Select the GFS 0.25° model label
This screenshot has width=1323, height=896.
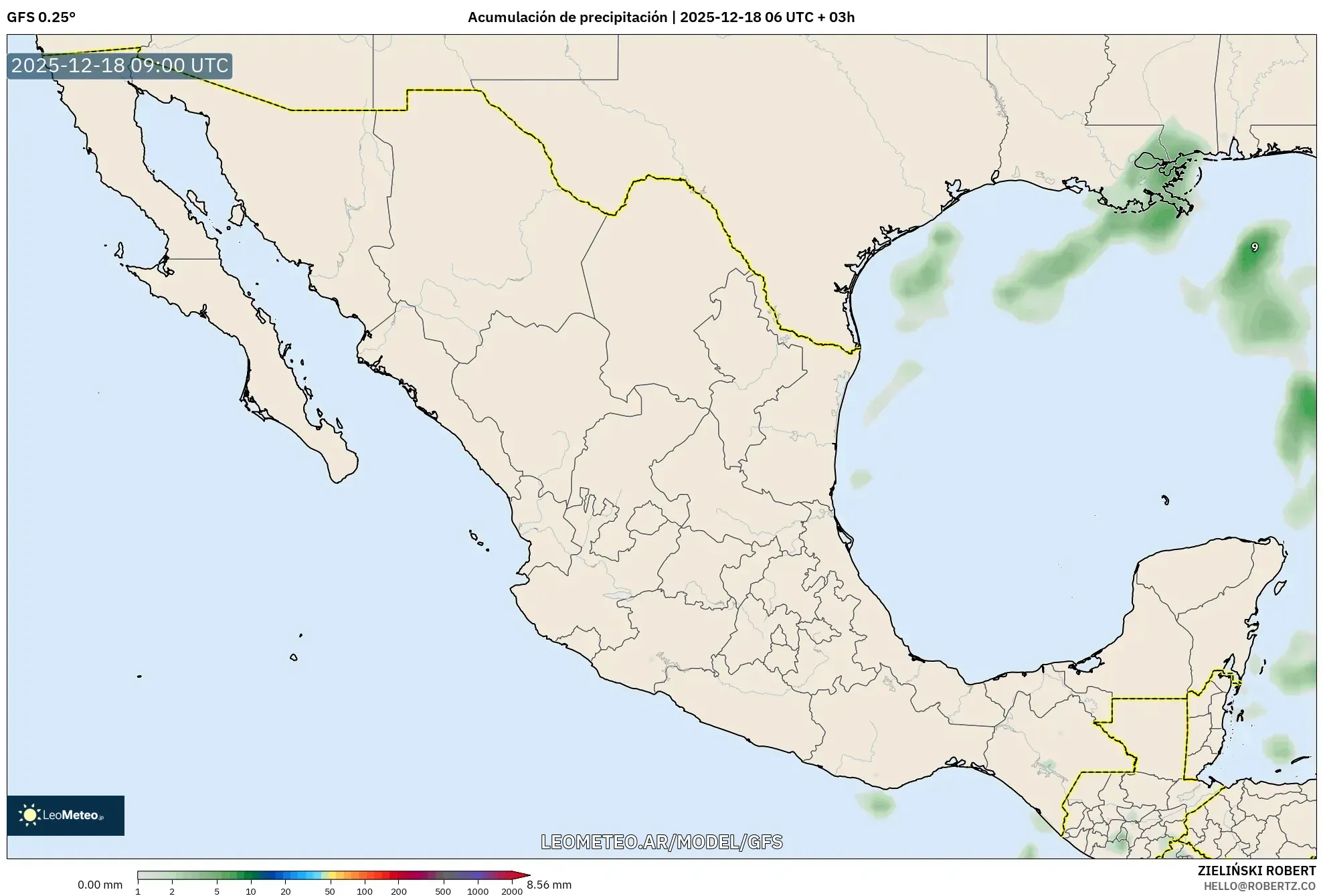click(x=41, y=18)
